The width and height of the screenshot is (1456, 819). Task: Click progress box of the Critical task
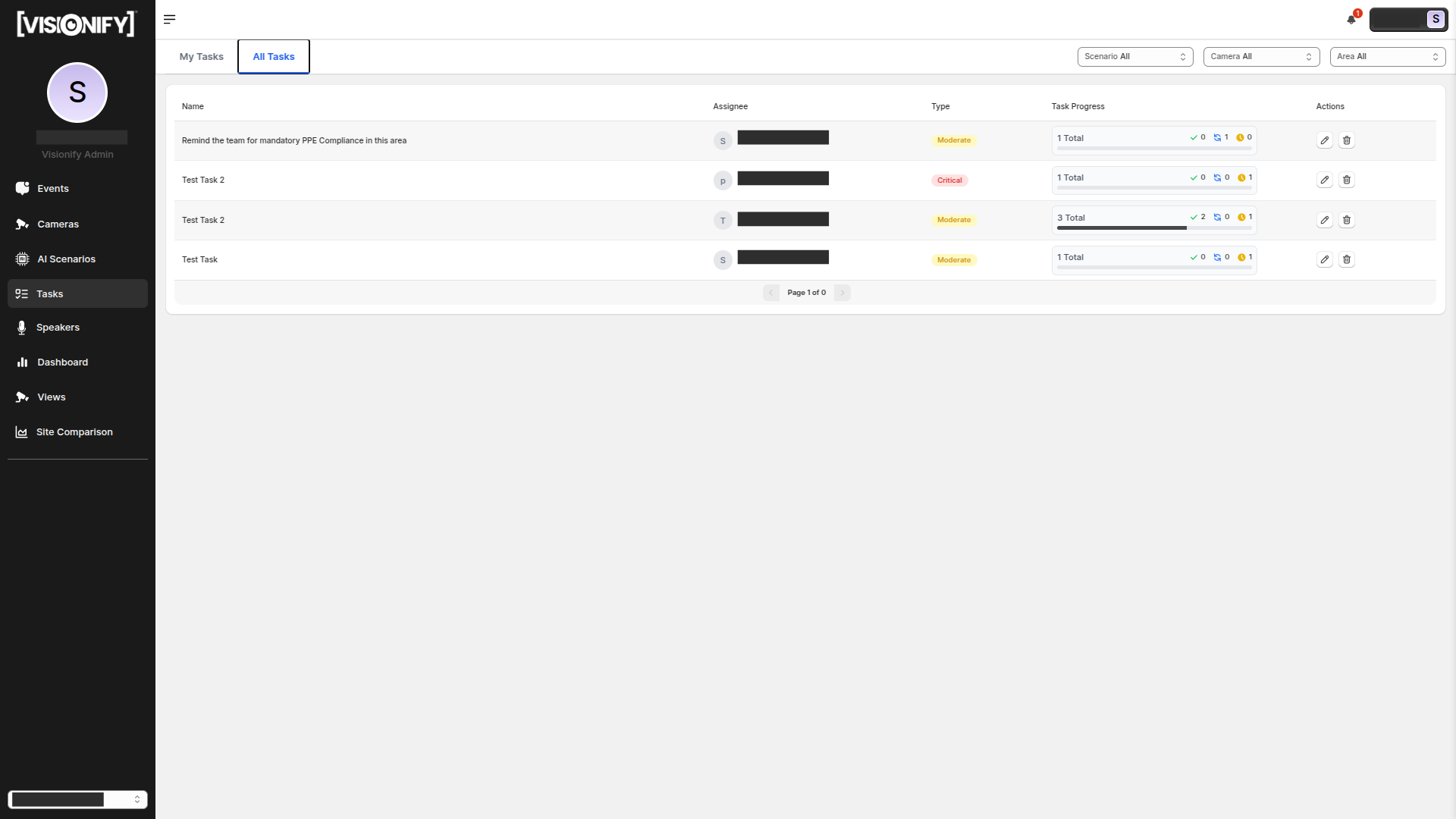pyautogui.click(x=1154, y=180)
